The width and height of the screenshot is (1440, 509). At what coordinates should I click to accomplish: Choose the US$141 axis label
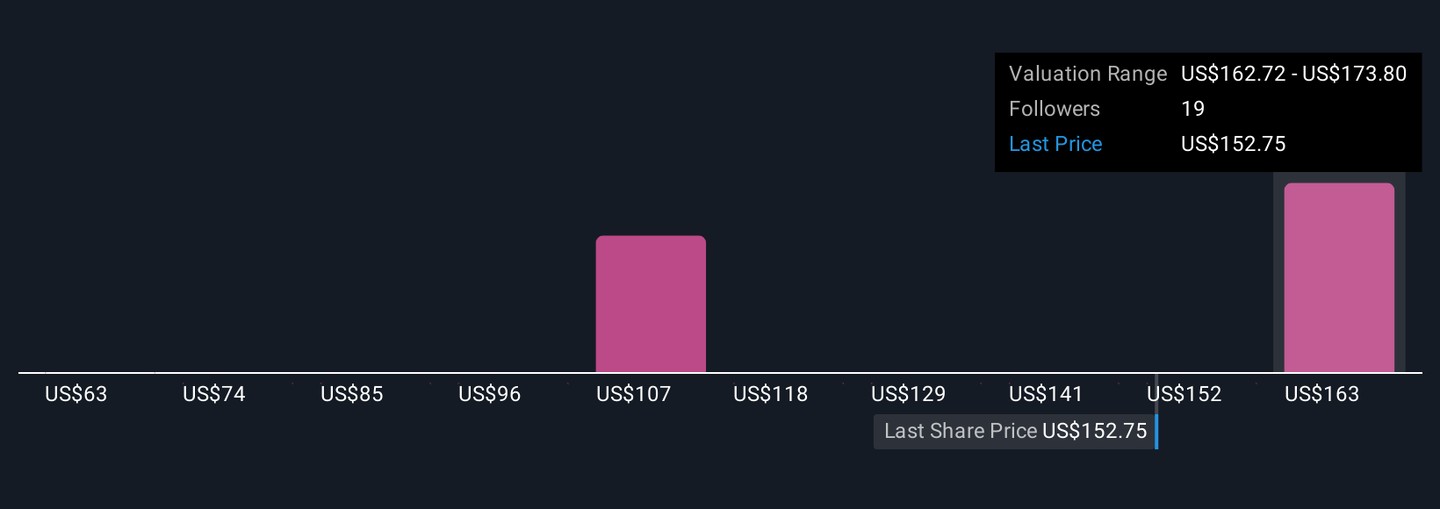1046,394
